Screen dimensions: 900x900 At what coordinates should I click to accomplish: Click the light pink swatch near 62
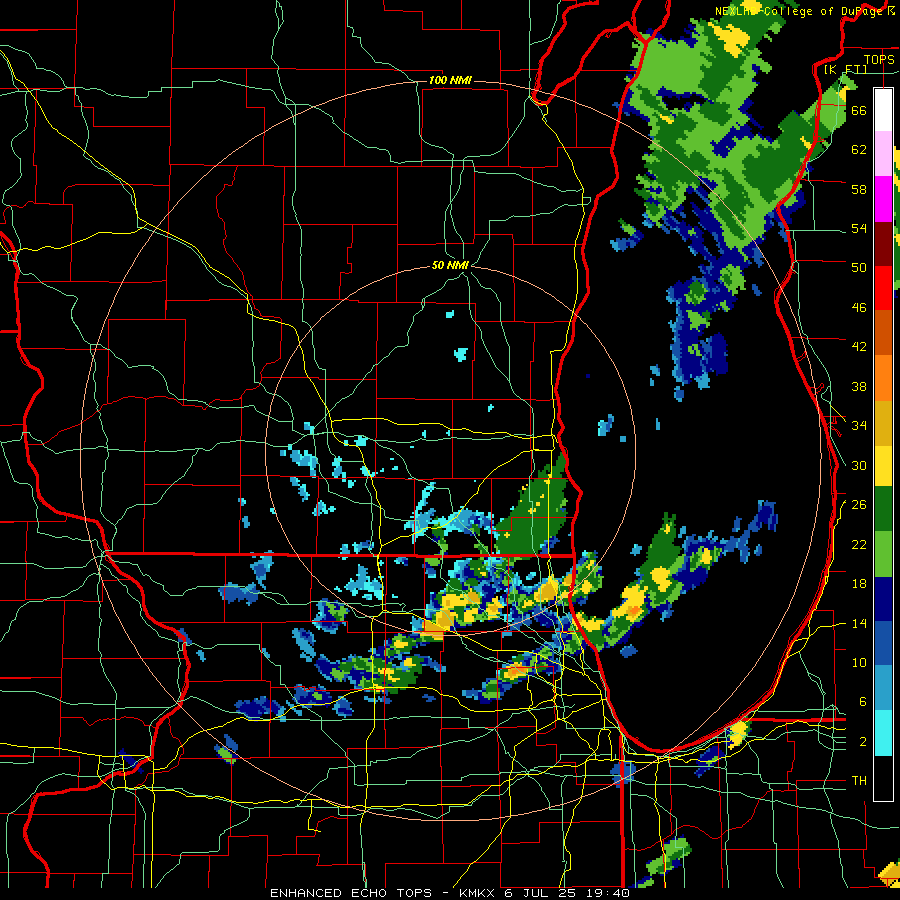pyautogui.click(x=883, y=154)
